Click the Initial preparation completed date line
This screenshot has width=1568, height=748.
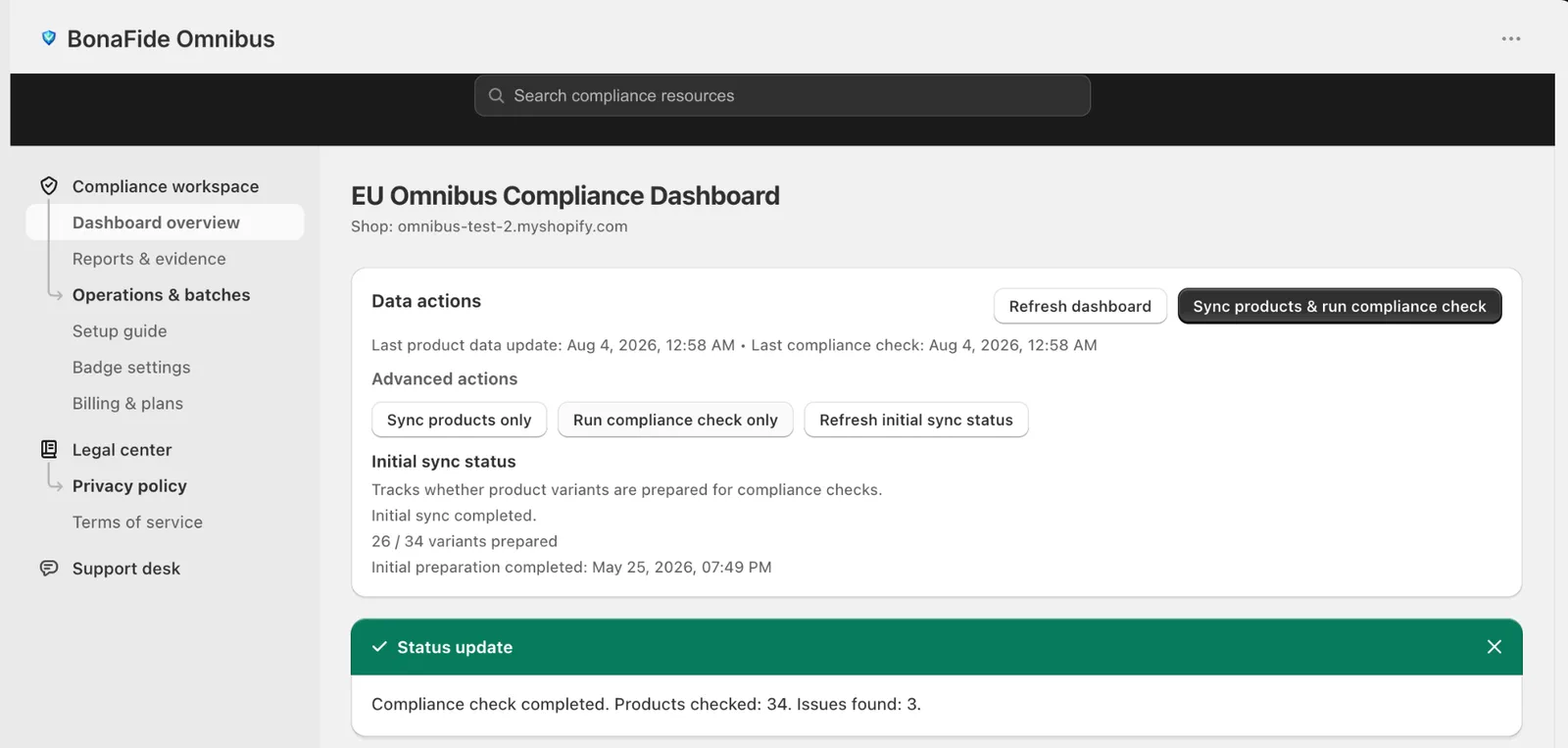click(x=571, y=567)
